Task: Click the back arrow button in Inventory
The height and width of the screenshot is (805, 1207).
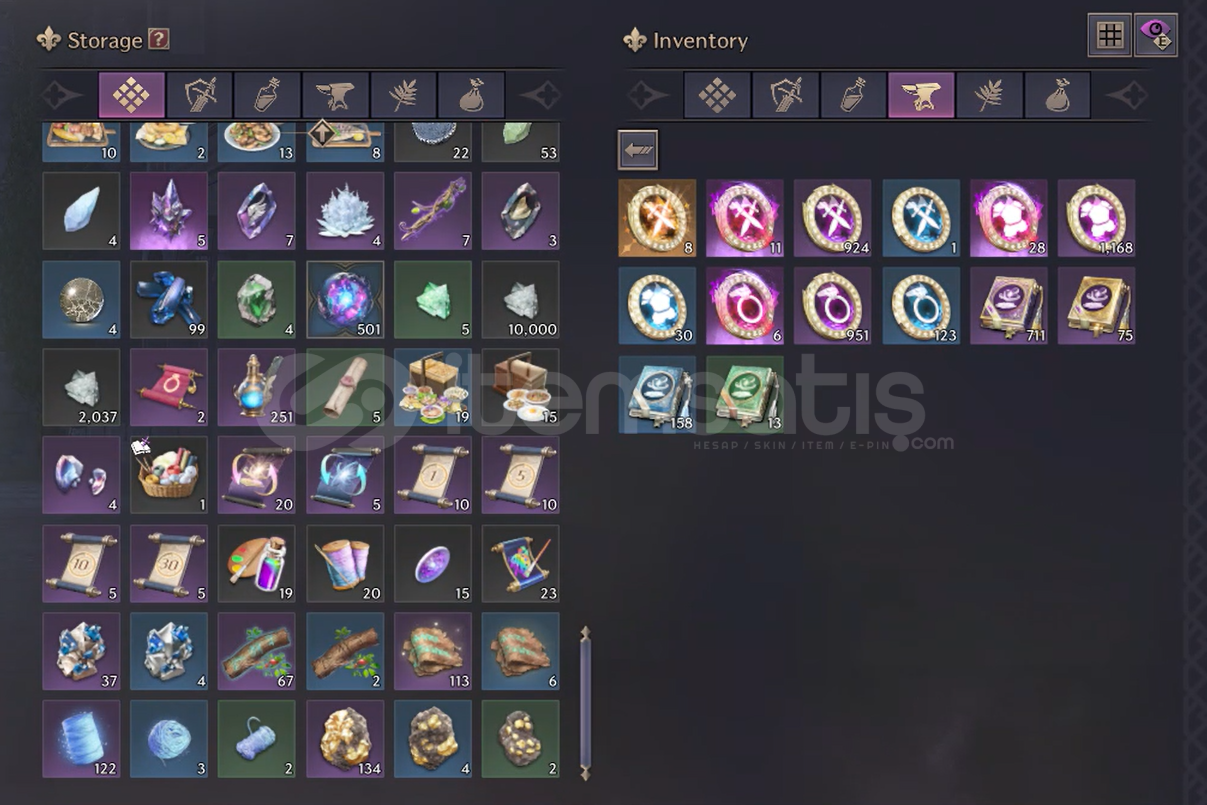Action: pyautogui.click(x=638, y=150)
